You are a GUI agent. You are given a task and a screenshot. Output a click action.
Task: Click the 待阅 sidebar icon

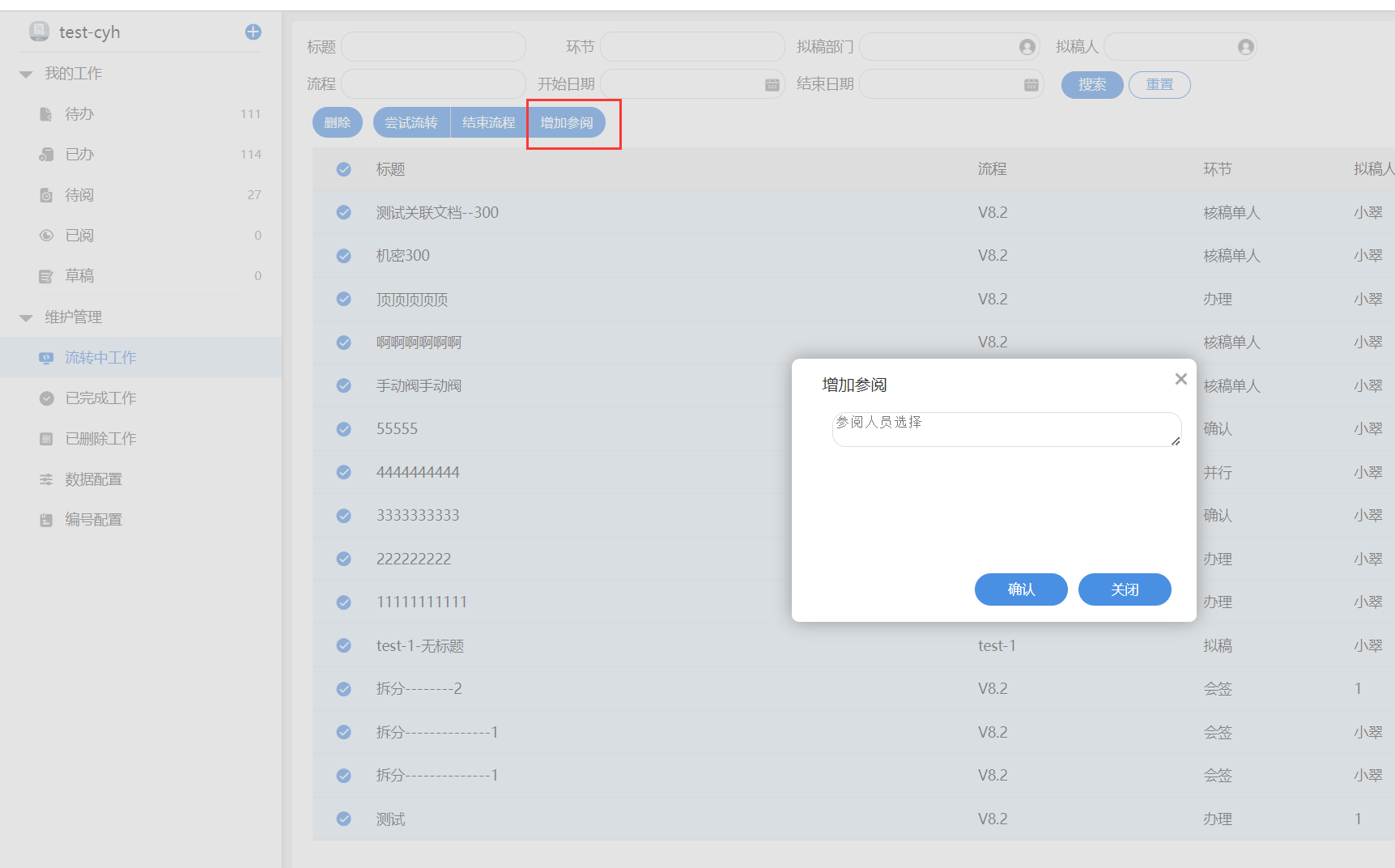click(46, 195)
